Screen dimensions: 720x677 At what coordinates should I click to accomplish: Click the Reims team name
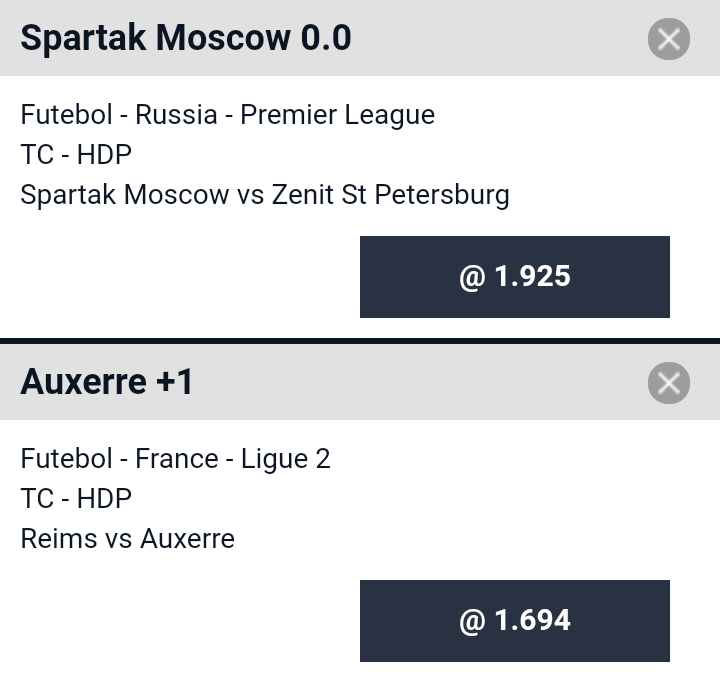pyautogui.click(x=59, y=538)
